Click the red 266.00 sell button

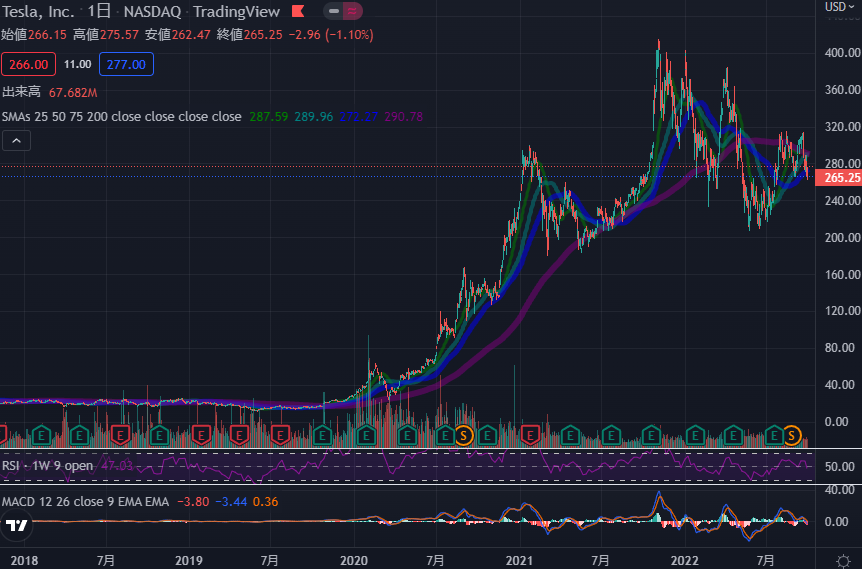click(29, 64)
